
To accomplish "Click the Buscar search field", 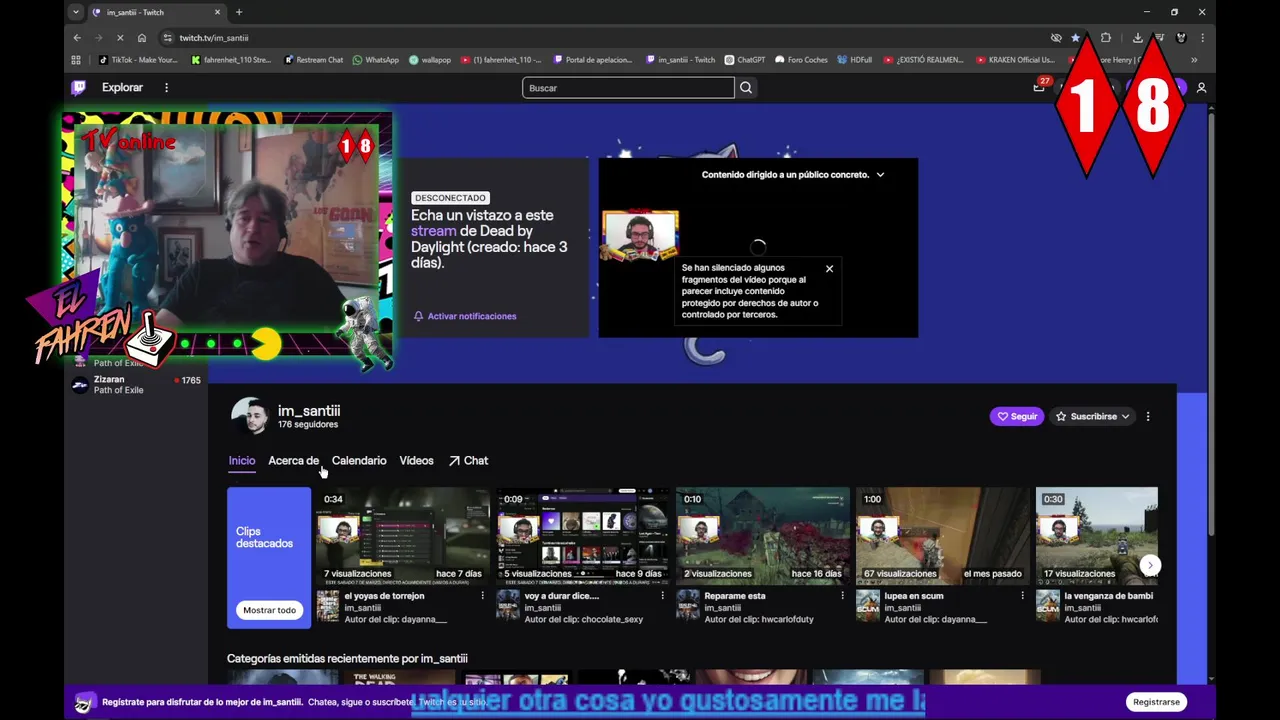I will click(x=628, y=88).
